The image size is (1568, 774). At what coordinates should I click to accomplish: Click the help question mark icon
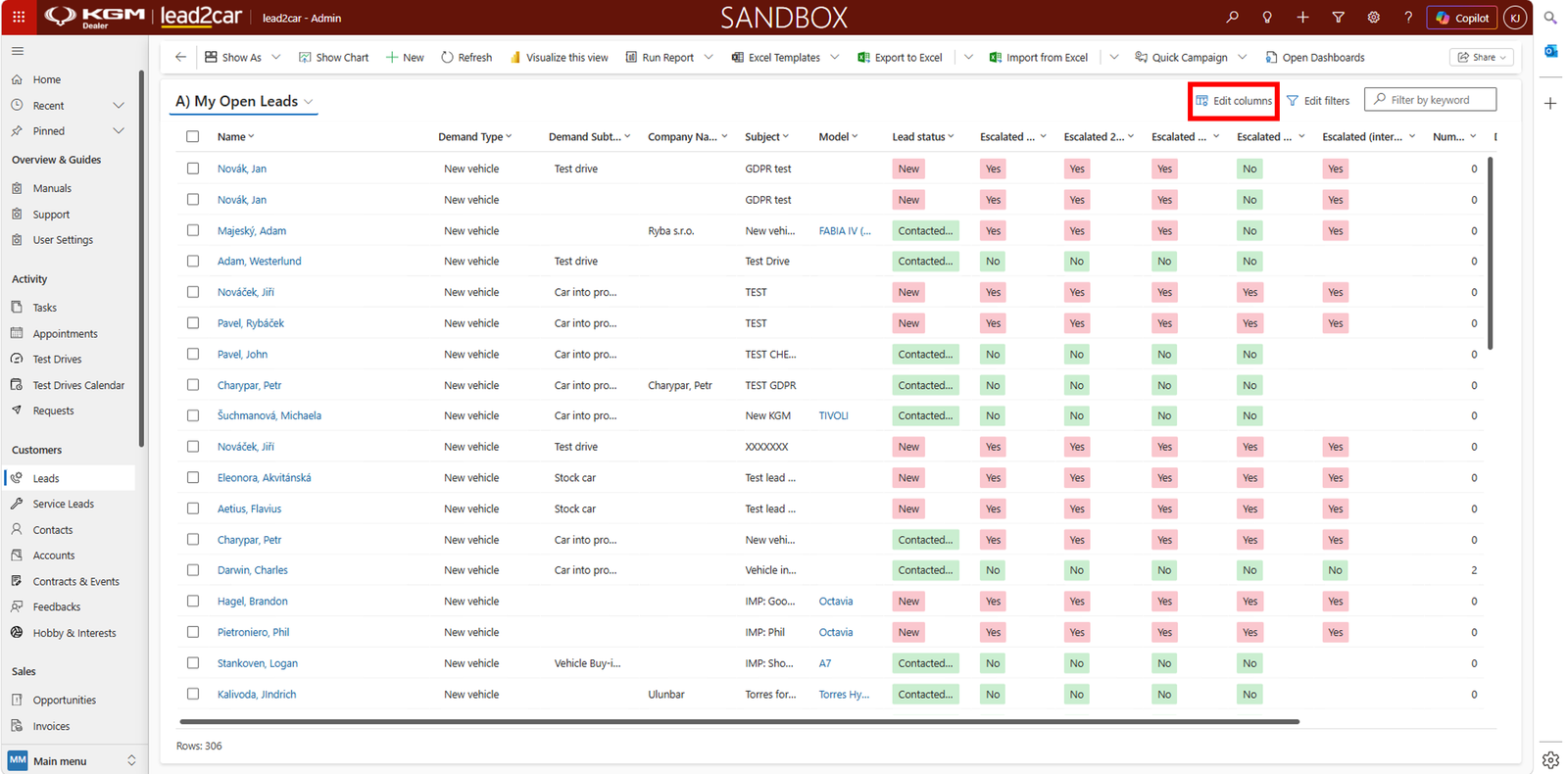point(1408,17)
